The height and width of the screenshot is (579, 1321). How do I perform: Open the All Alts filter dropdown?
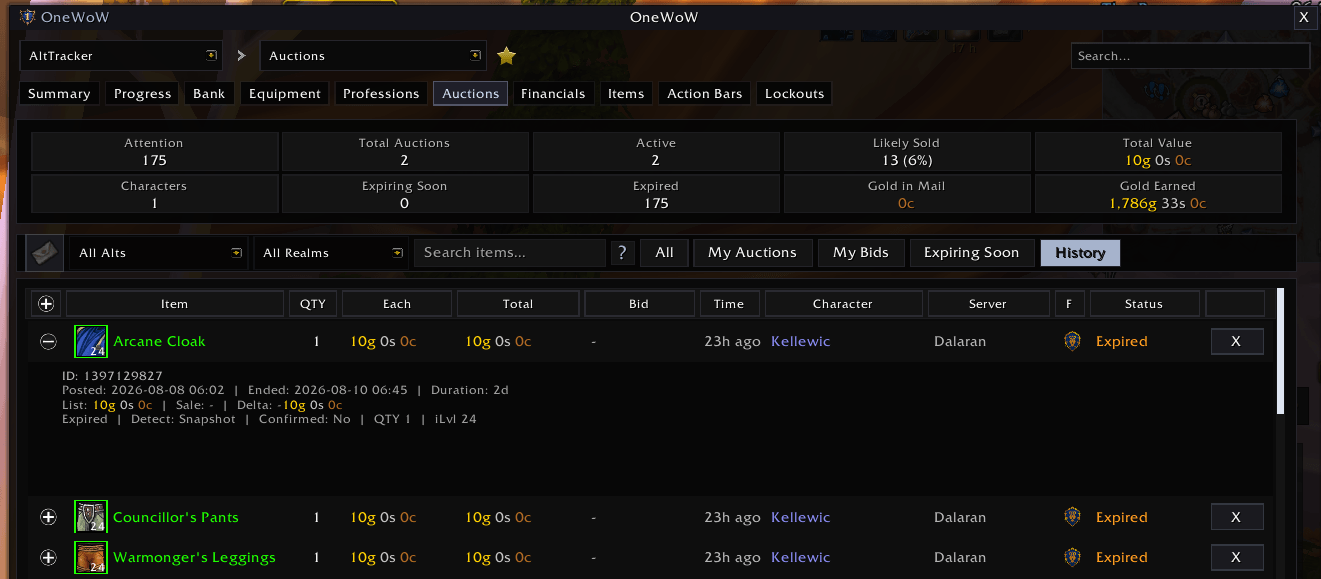point(158,253)
